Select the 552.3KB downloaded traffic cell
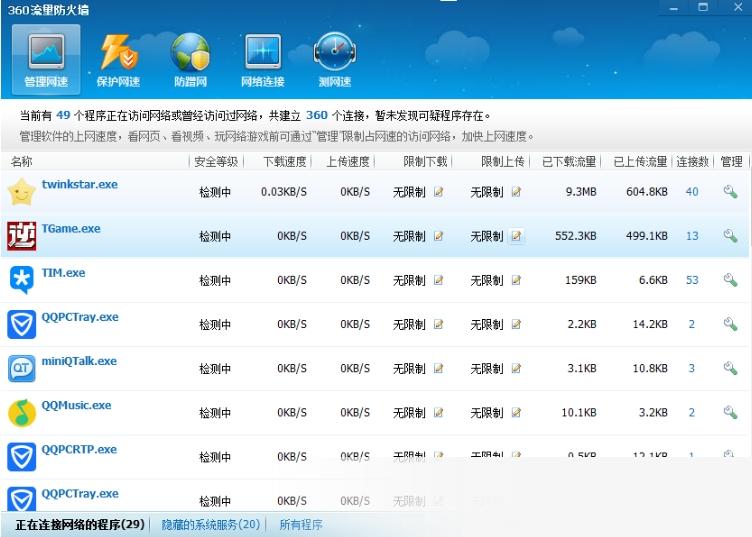Screen dimensions: 752x537 coord(576,236)
